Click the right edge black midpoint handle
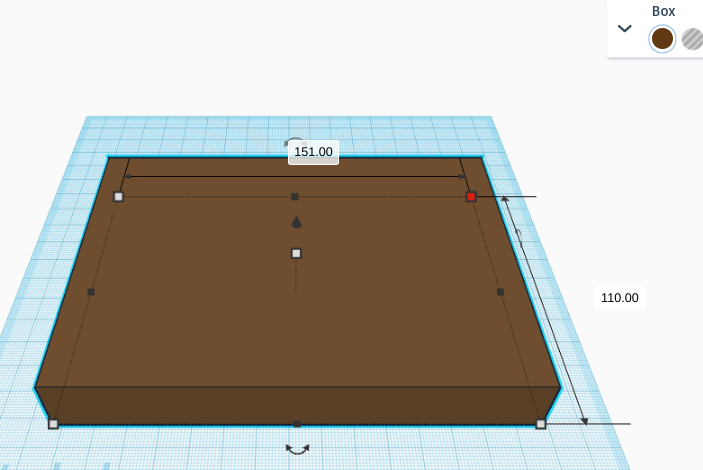Image resolution: width=703 pixels, height=470 pixels. click(500, 292)
